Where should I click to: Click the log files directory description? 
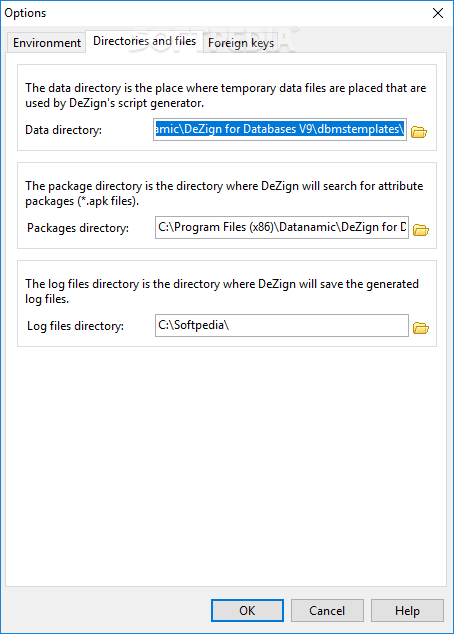pyautogui.click(x=222, y=291)
